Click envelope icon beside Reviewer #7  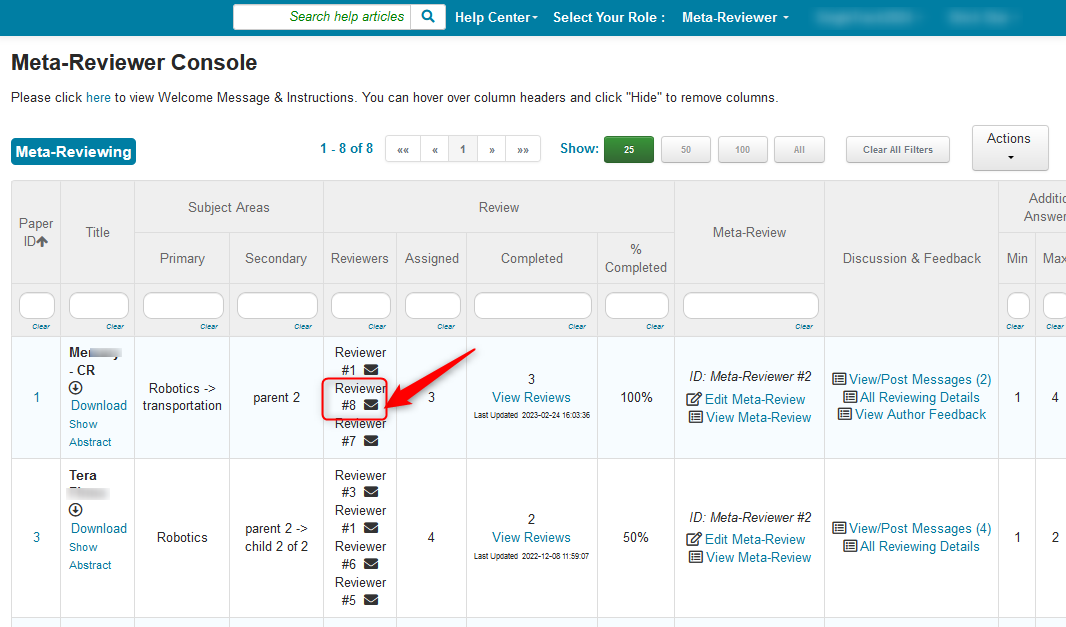coord(371,441)
